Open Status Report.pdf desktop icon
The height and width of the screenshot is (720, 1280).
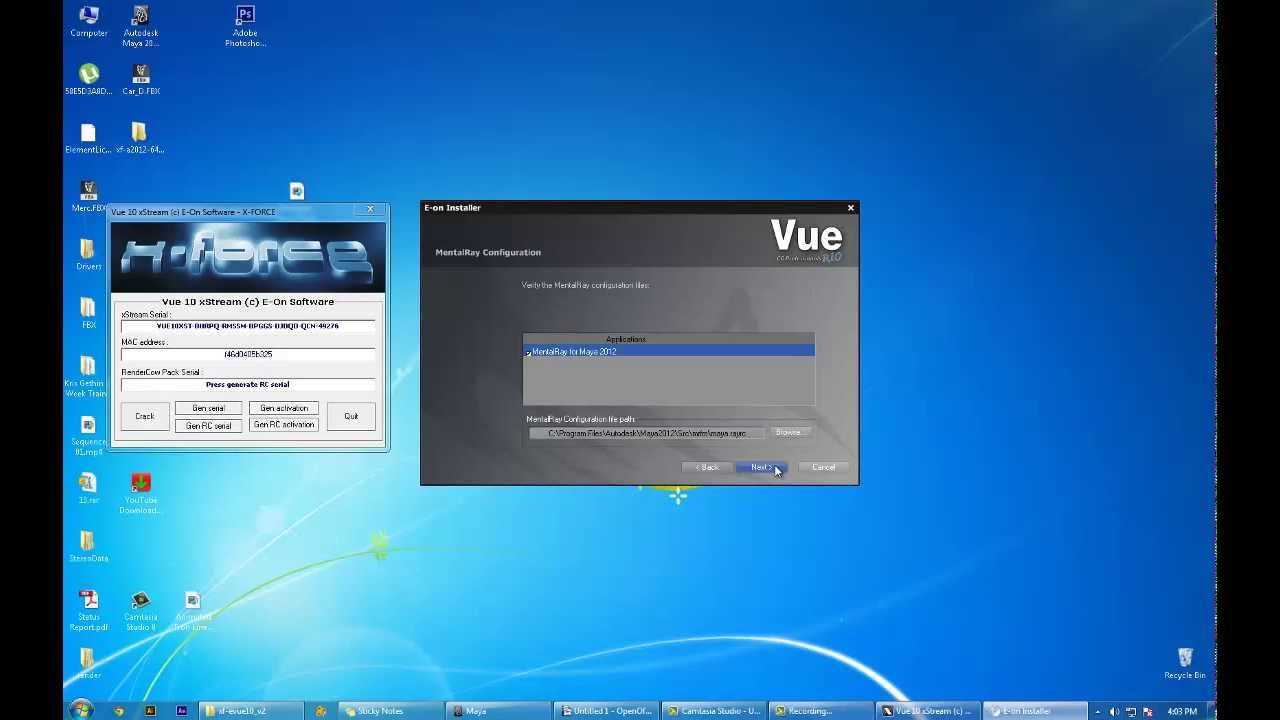[88, 610]
